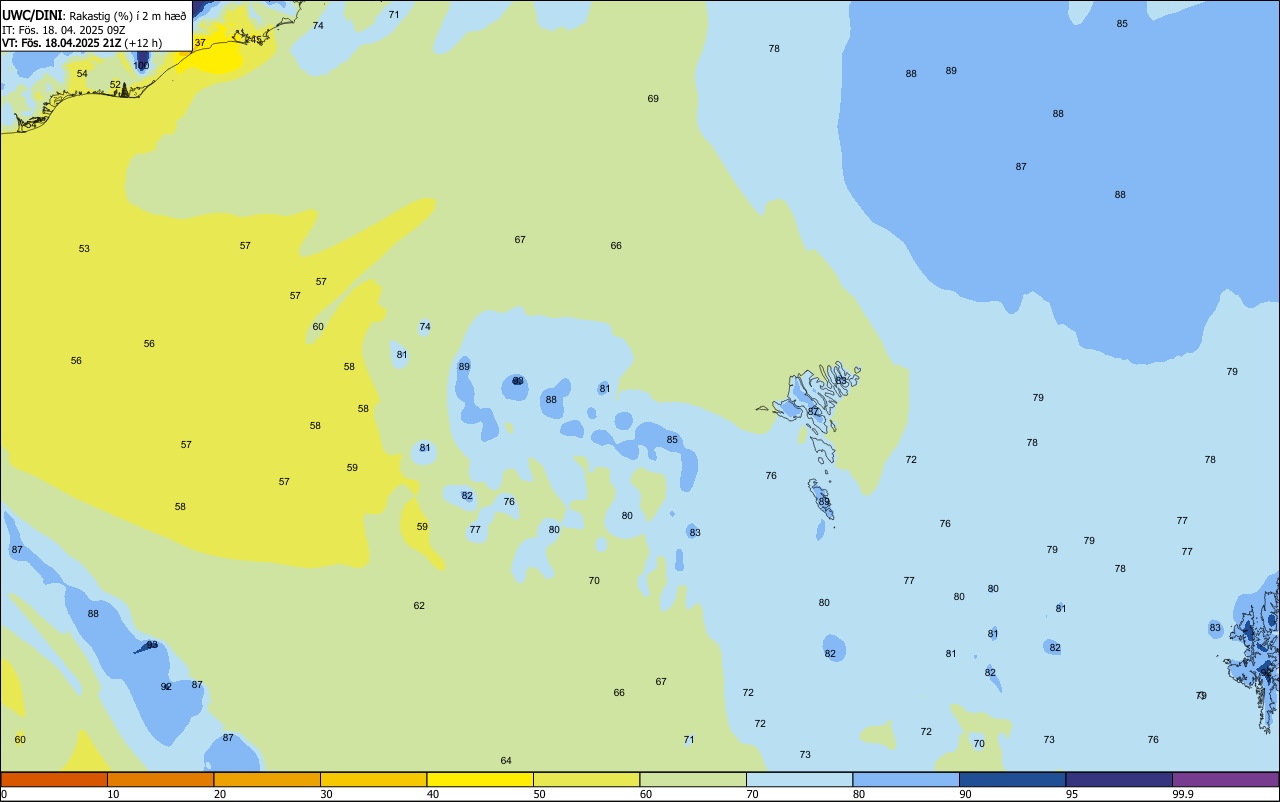1280x802 pixels.
Task: Click the legend tick label 50
Action: (x=539, y=794)
